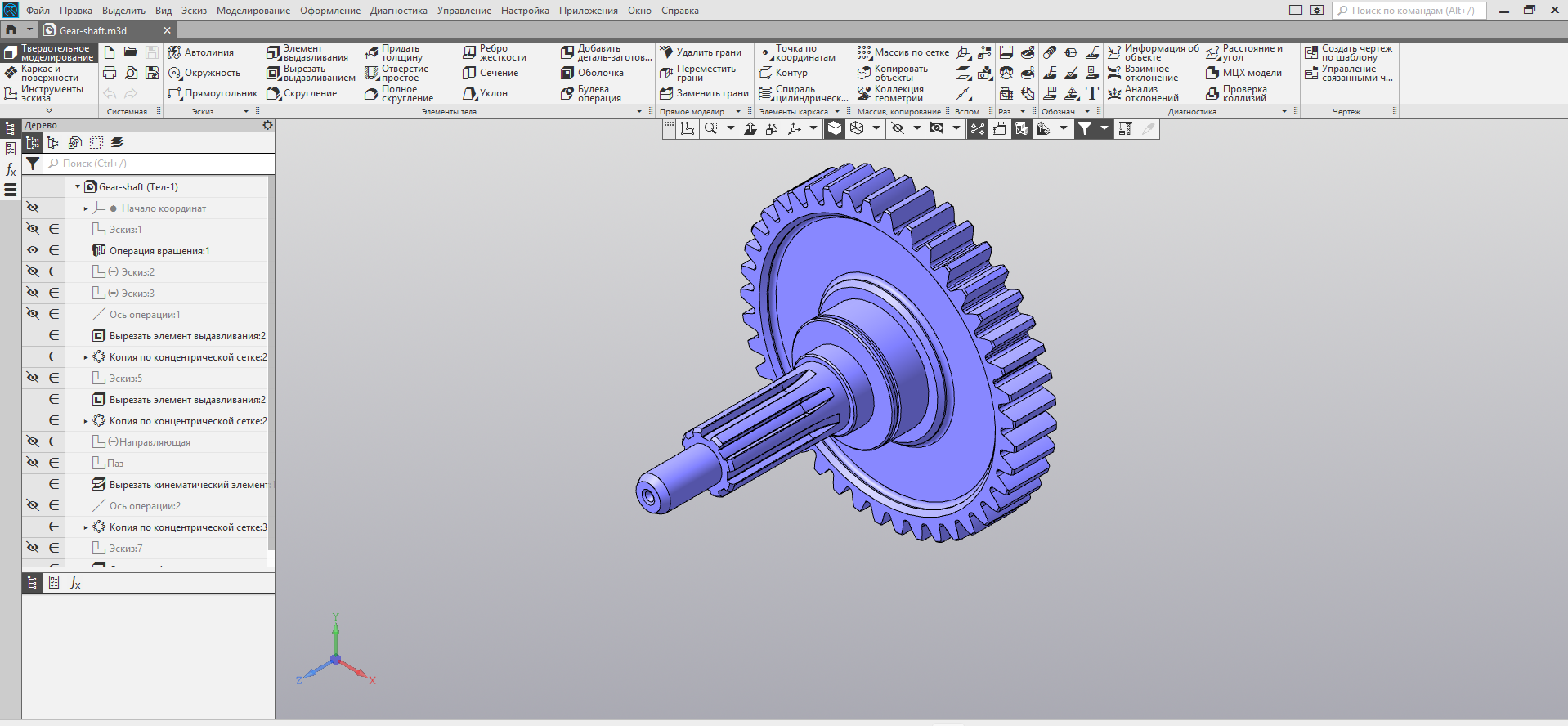Click Отверстие простое hole tool
The width and height of the screenshot is (1568, 726).
397,73
